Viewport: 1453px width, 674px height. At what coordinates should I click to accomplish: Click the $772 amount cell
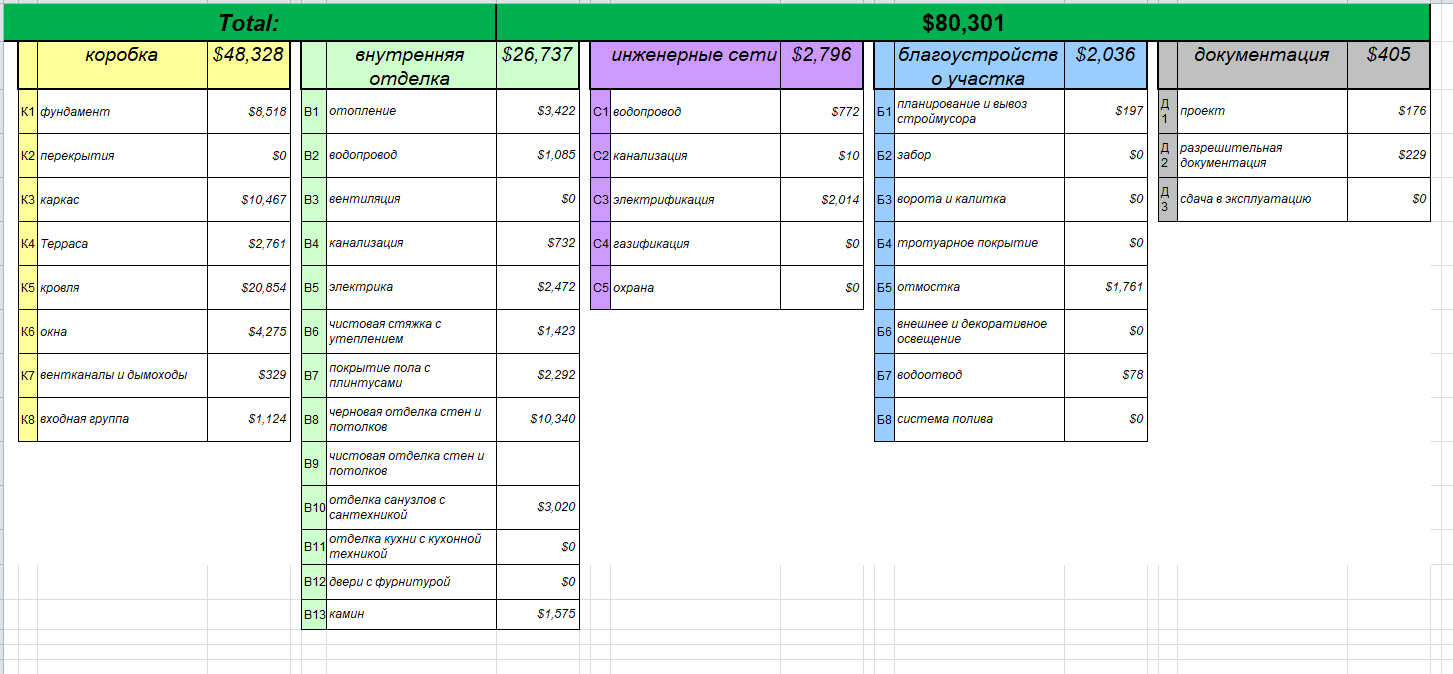point(821,112)
